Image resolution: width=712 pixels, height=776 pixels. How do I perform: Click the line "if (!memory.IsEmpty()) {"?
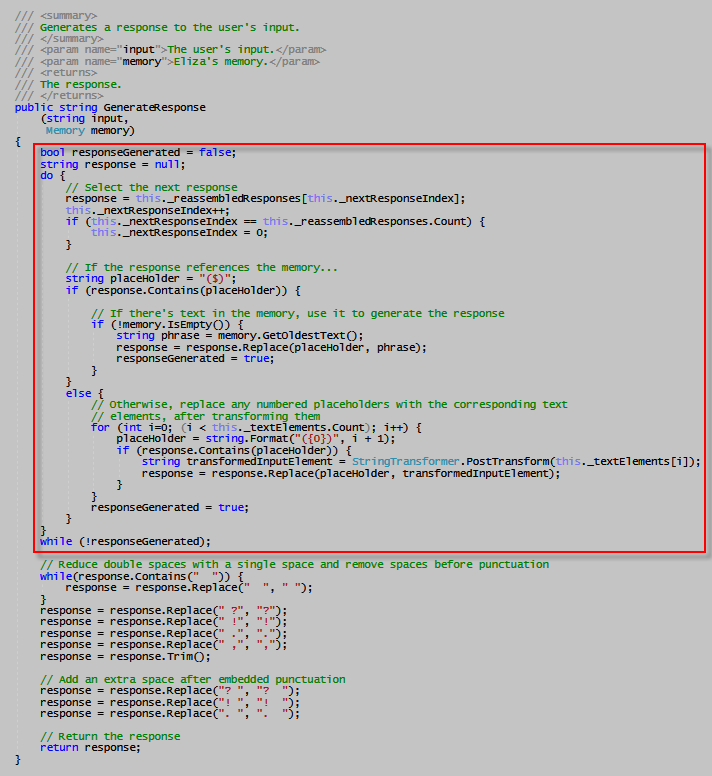[167, 325]
